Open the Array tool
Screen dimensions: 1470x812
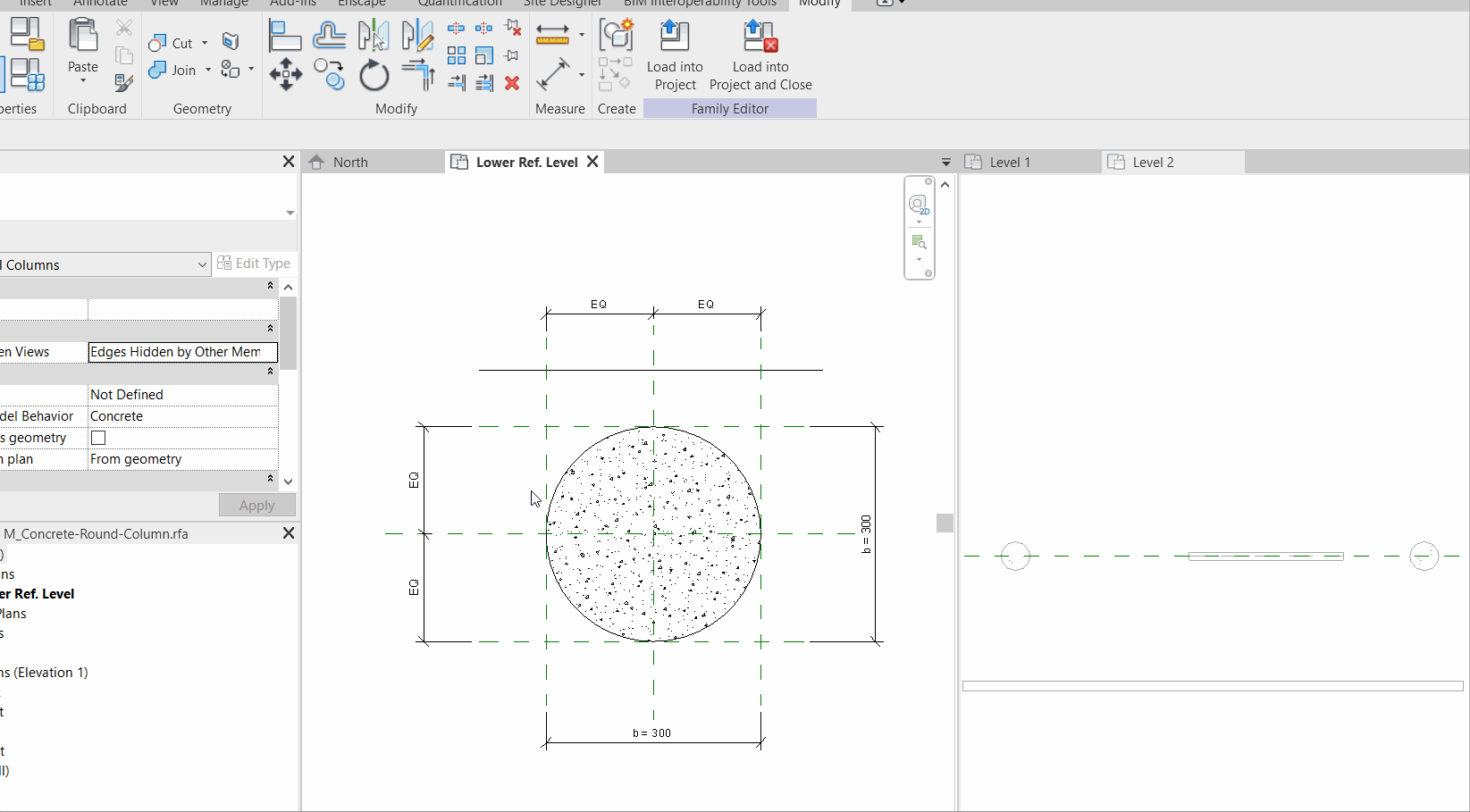click(x=456, y=55)
